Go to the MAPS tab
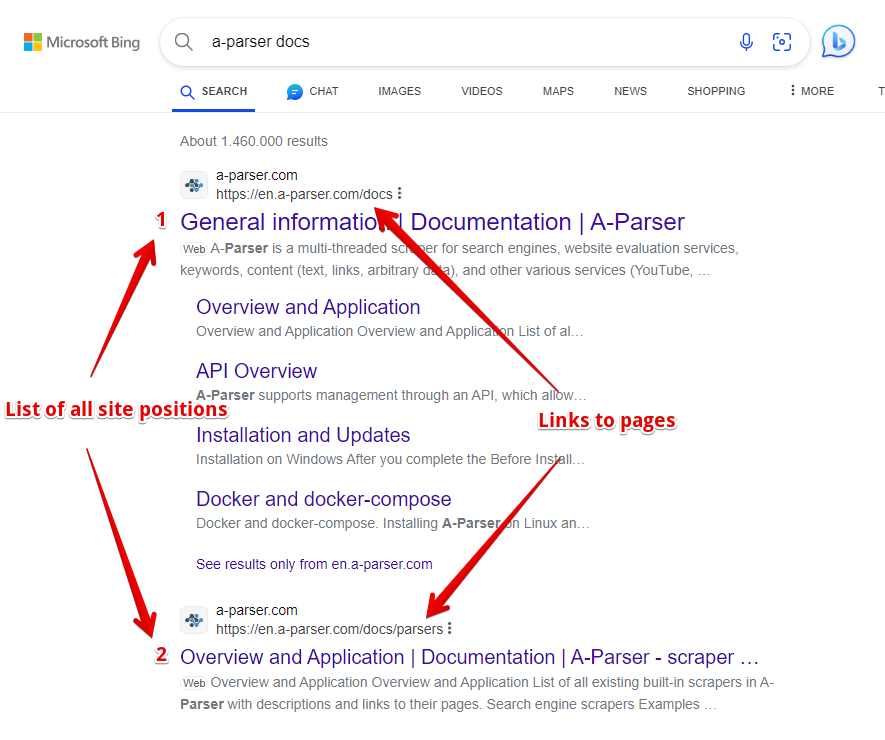This screenshot has width=885, height=740. point(558,91)
